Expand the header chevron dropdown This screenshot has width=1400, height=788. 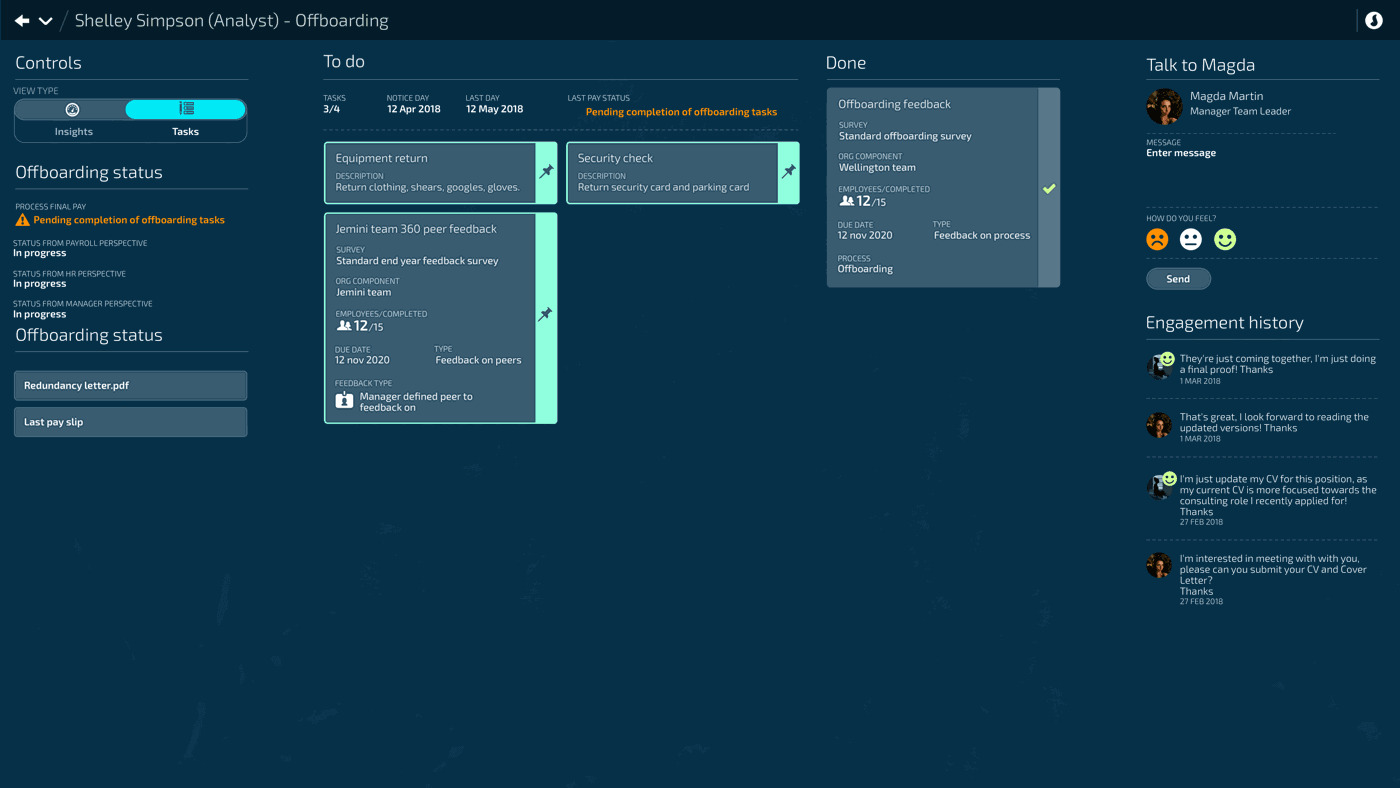coord(46,20)
